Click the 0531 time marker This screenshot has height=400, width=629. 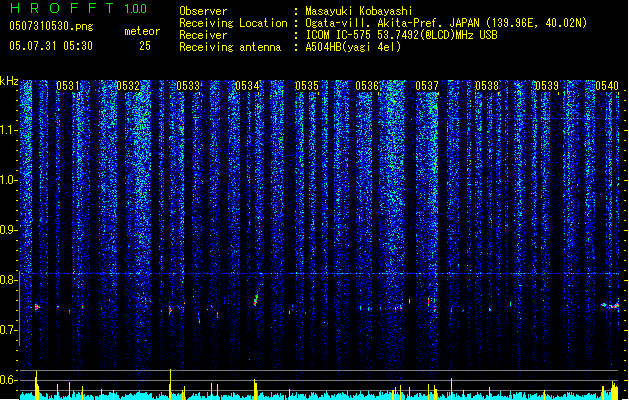(x=67, y=85)
